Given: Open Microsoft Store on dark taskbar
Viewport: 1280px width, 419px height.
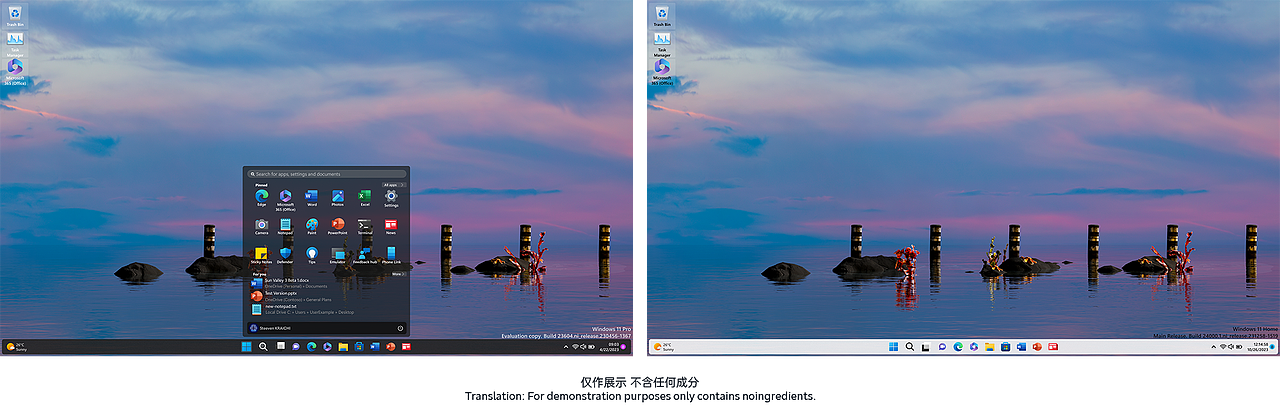Looking at the screenshot, I should [359, 347].
